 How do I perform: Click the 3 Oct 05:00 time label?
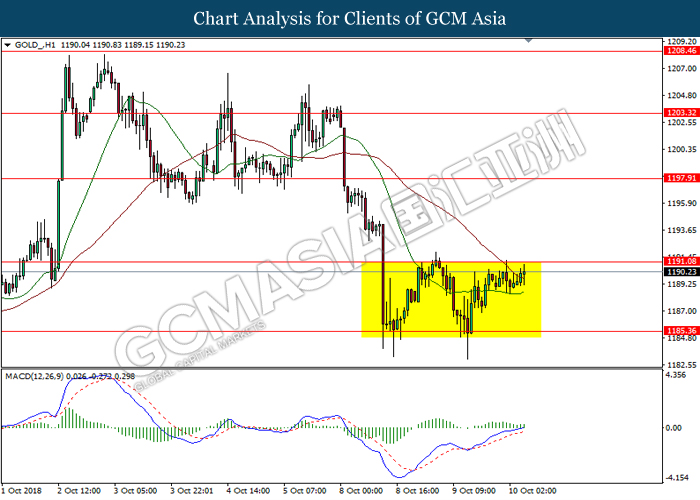coord(135,491)
